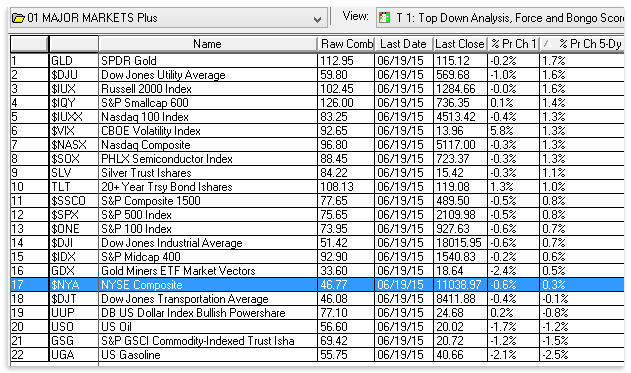Open the 01 MAJOR MARKETS Plus folder dropdown

coord(317,19)
